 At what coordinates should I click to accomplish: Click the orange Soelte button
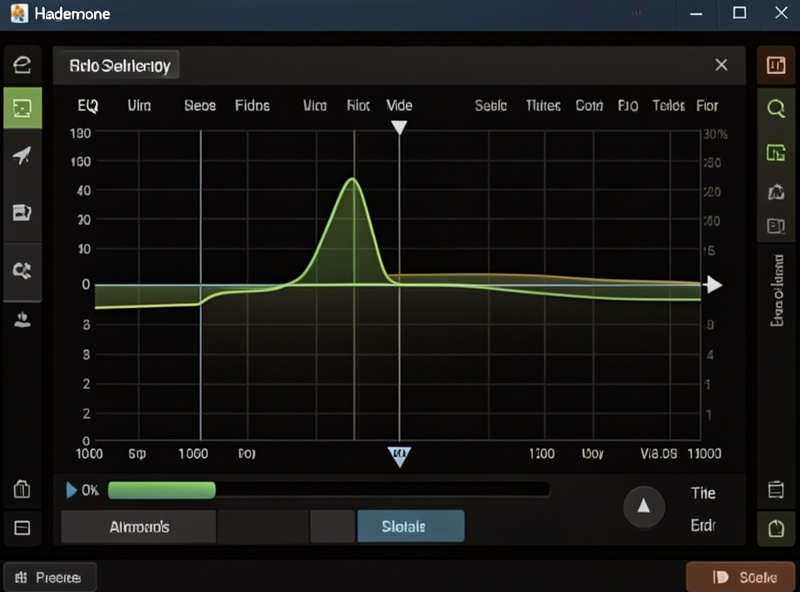point(740,577)
